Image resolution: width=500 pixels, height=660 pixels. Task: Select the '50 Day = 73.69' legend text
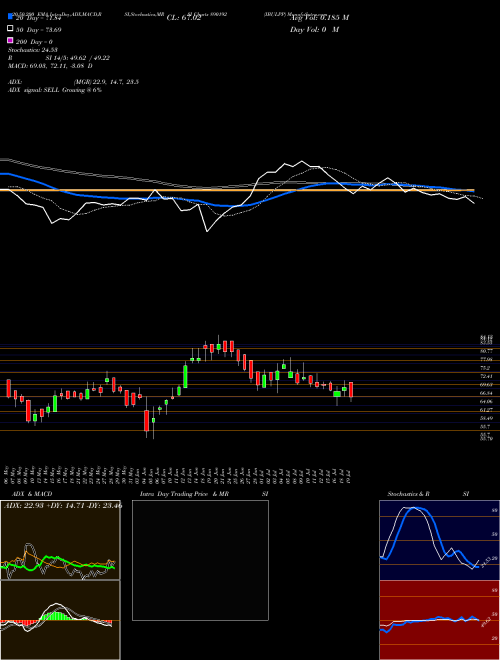(x=39, y=30)
